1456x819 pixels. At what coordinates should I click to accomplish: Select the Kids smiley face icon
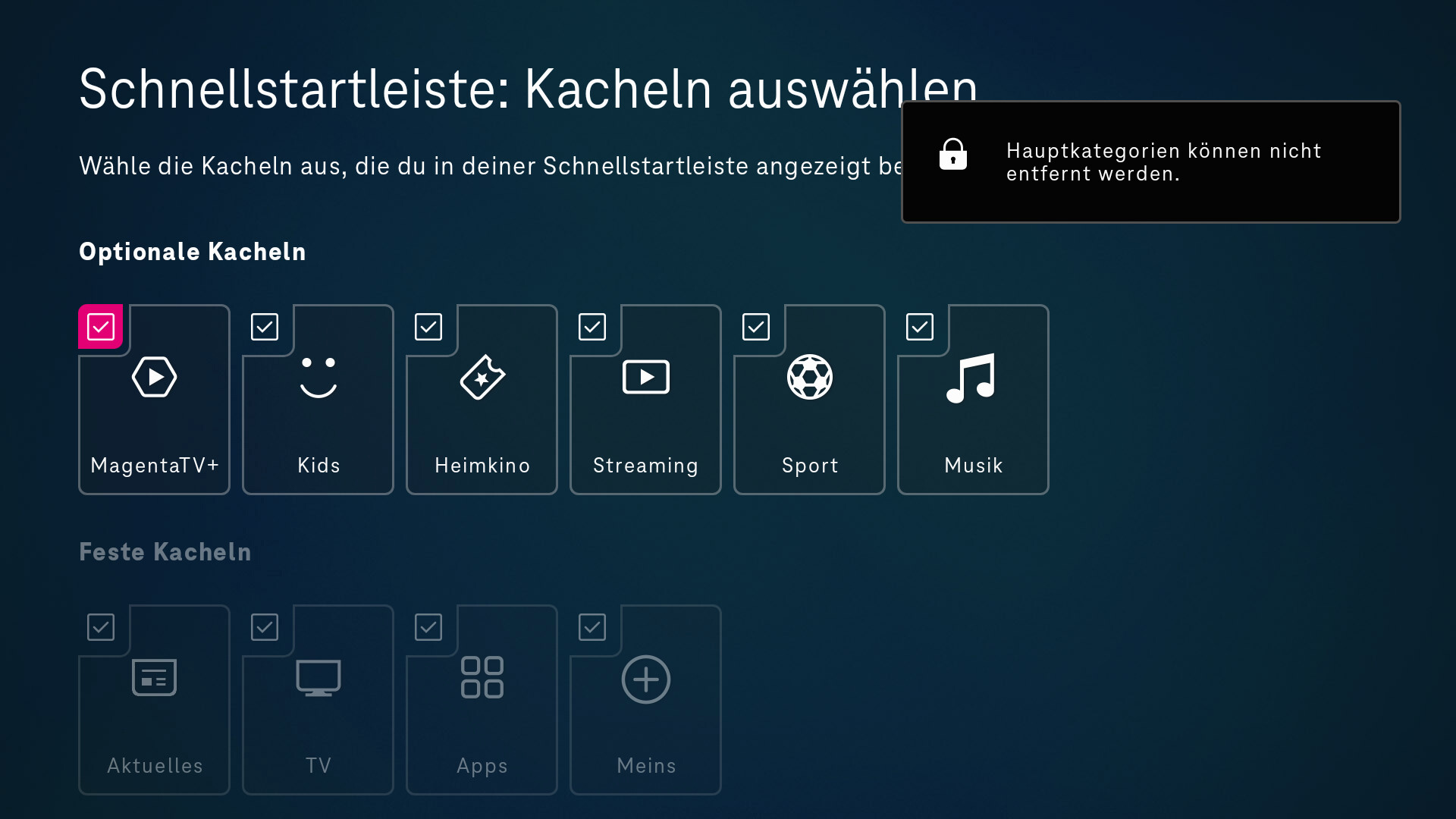[x=318, y=377]
